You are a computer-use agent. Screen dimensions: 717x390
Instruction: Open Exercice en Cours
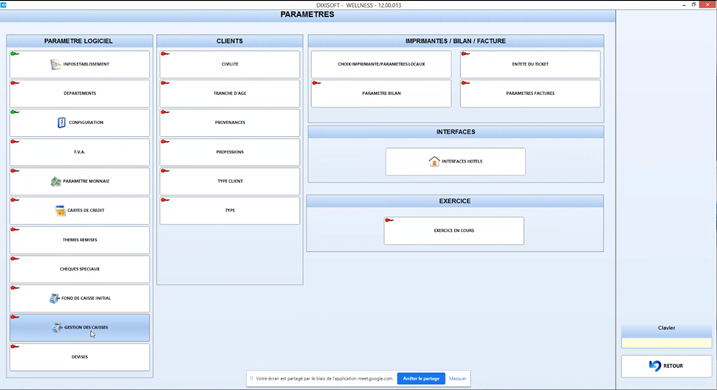[454, 231]
